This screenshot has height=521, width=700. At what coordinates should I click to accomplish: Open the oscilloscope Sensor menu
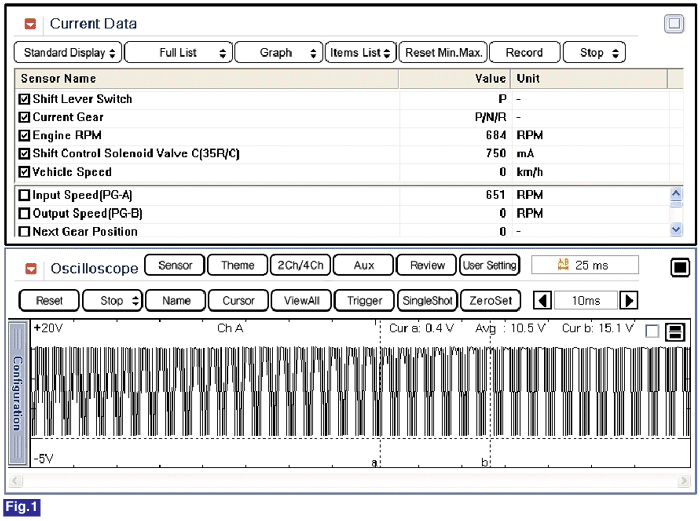coord(175,265)
